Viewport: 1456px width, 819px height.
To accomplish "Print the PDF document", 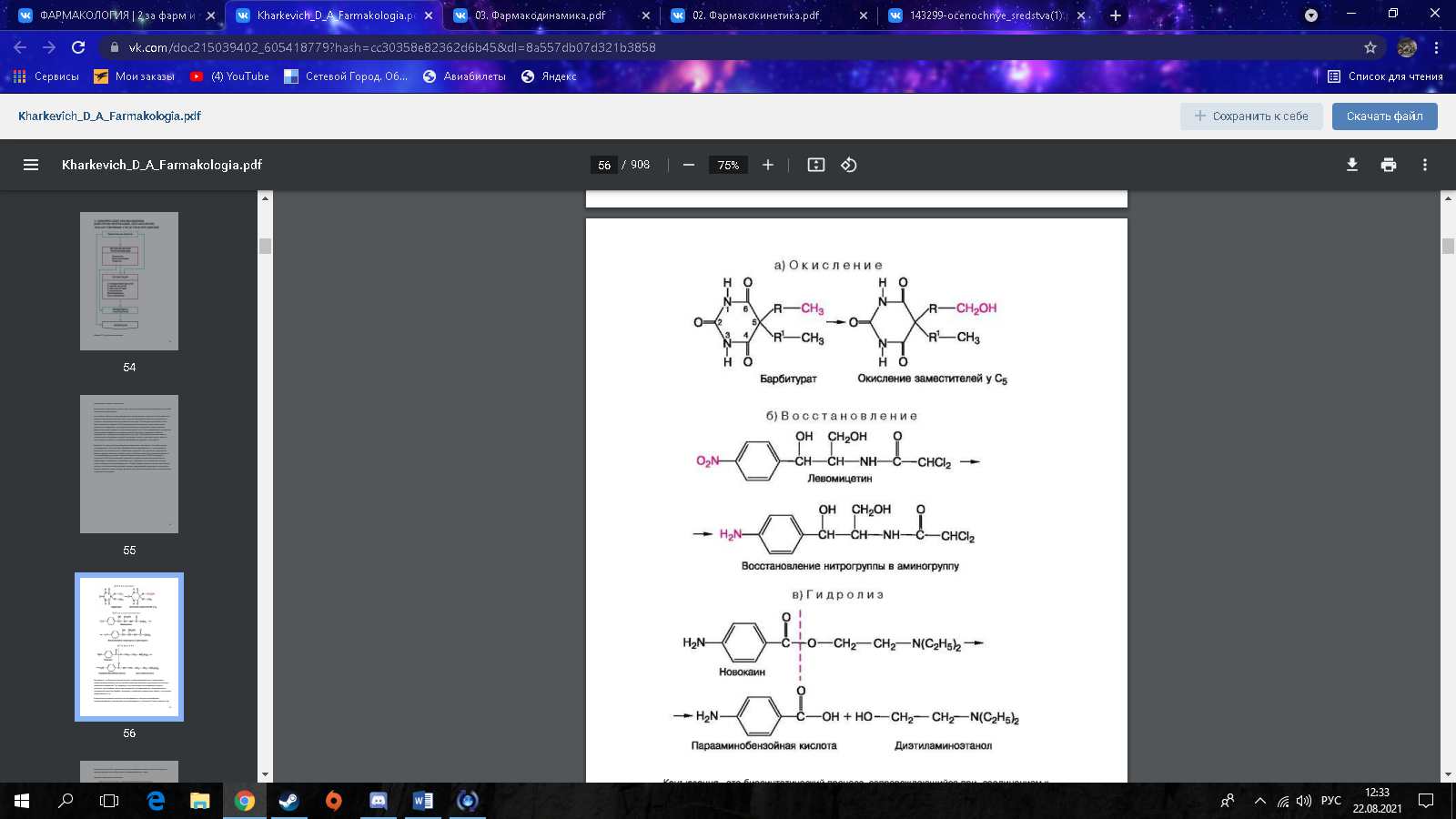I will pos(1389,165).
